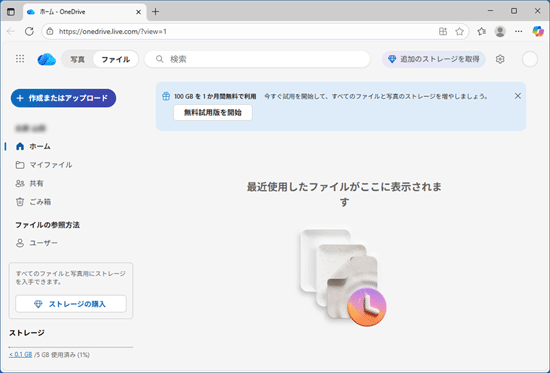Click the ストレージ heading
The width and height of the screenshot is (550, 373).
coord(27,333)
